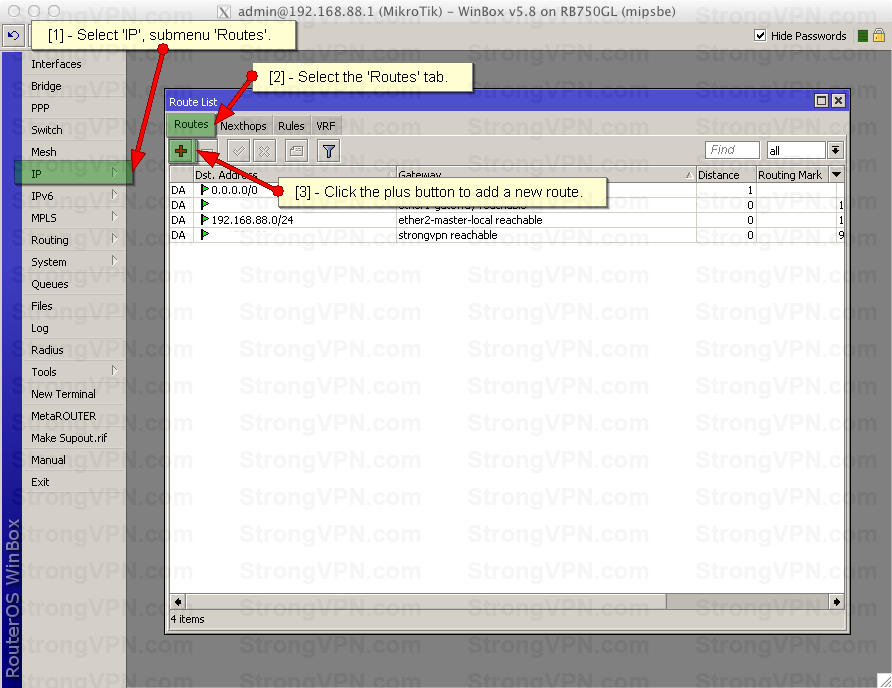Click the Find search field
The height and width of the screenshot is (688, 892).
point(733,150)
